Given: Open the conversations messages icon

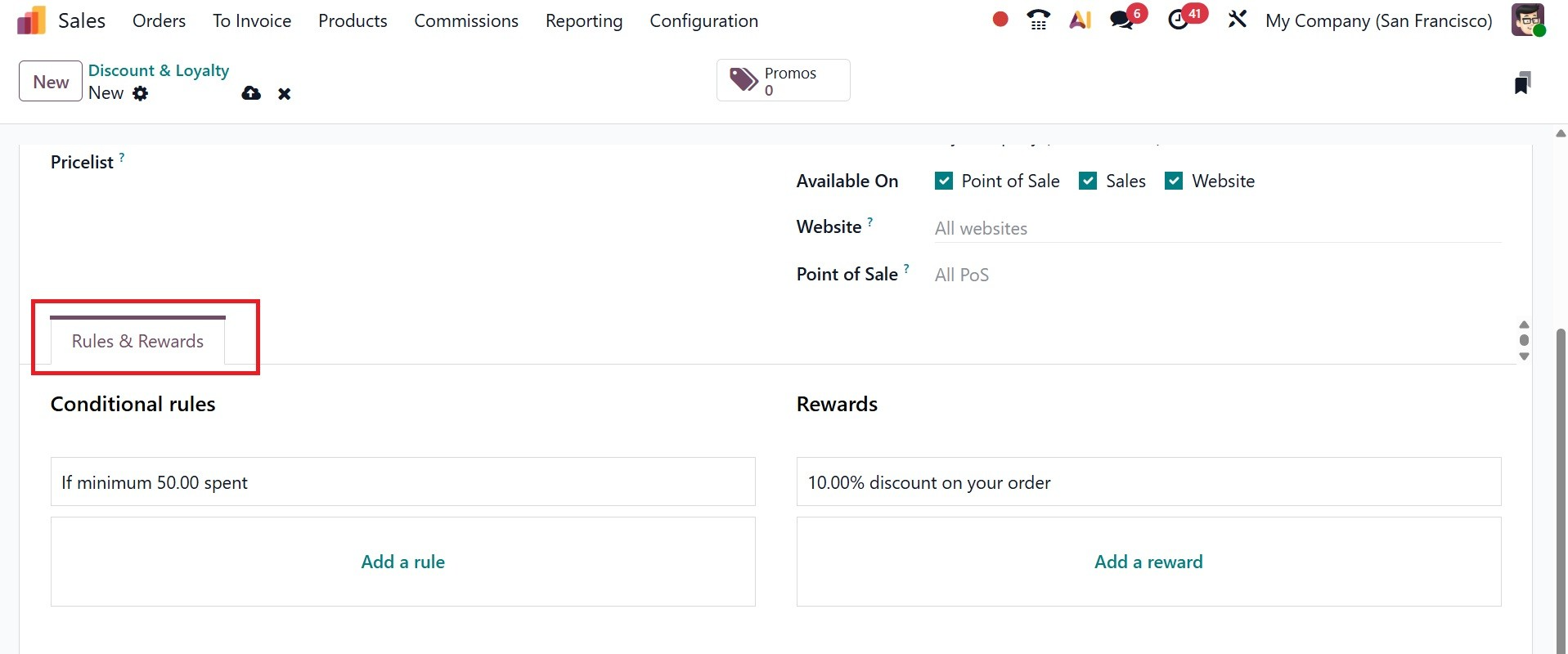Looking at the screenshot, I should click(x=1122, y=20).
